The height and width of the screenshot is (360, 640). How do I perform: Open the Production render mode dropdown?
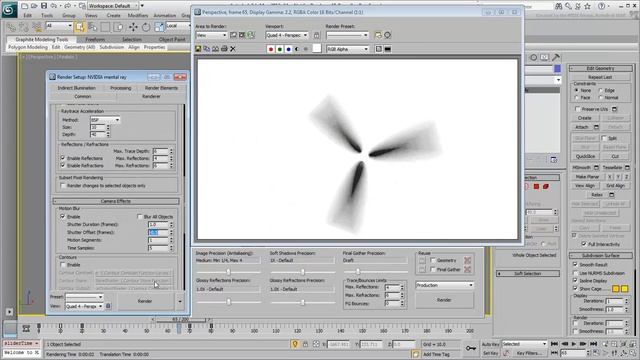click(x=444, y=285)
